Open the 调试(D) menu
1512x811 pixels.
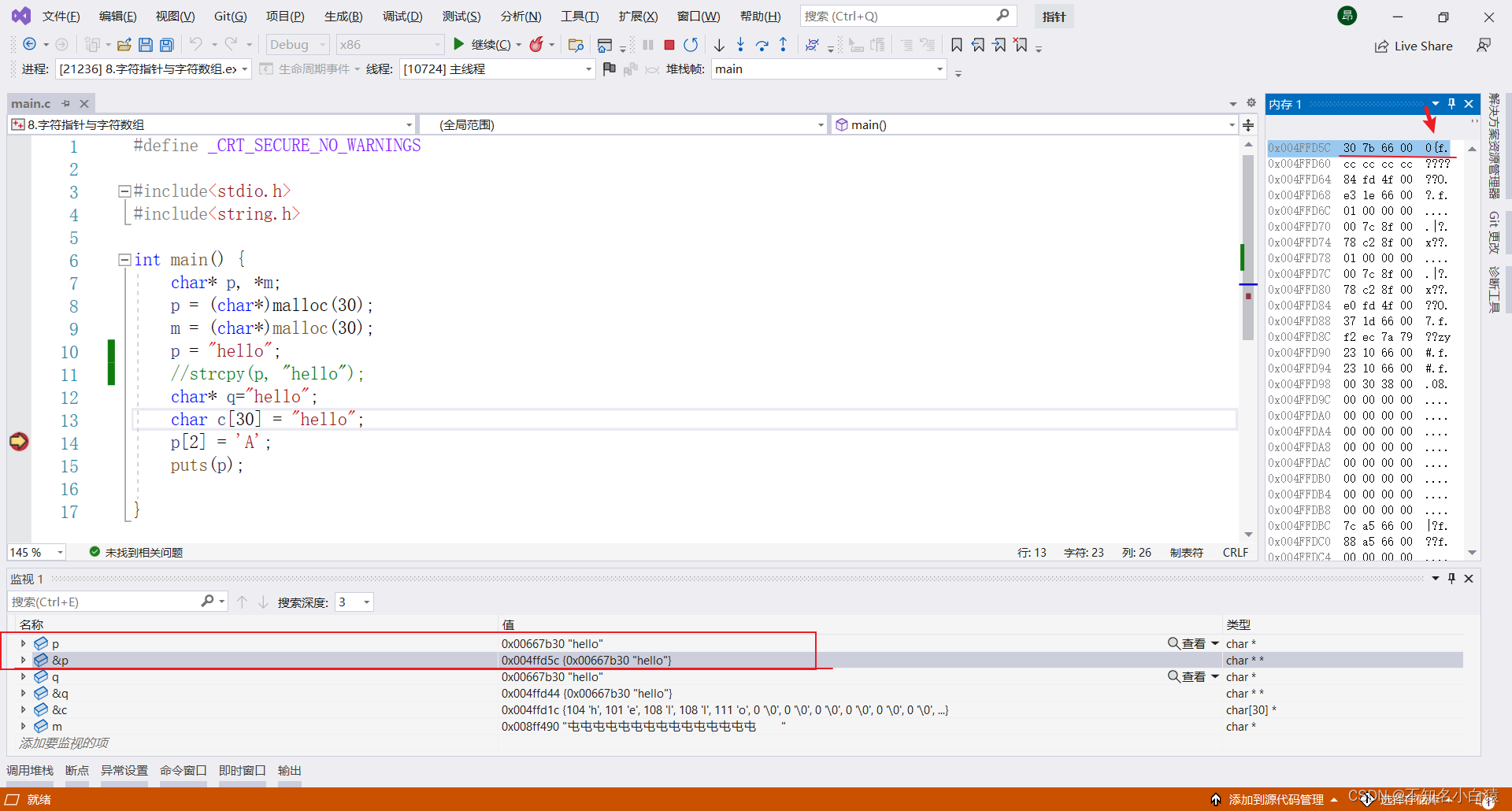(402, 17)
